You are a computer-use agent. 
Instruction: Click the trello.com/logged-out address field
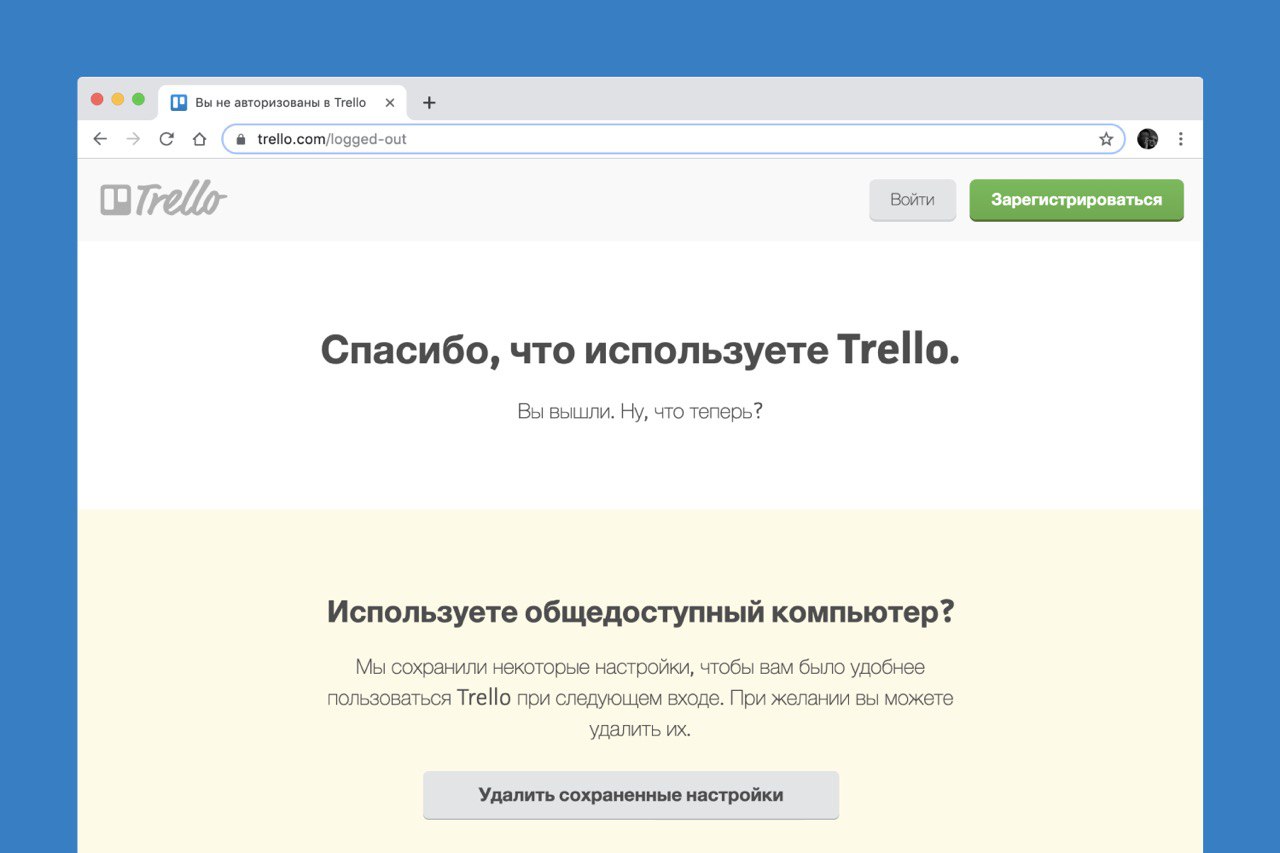[673, 139]
